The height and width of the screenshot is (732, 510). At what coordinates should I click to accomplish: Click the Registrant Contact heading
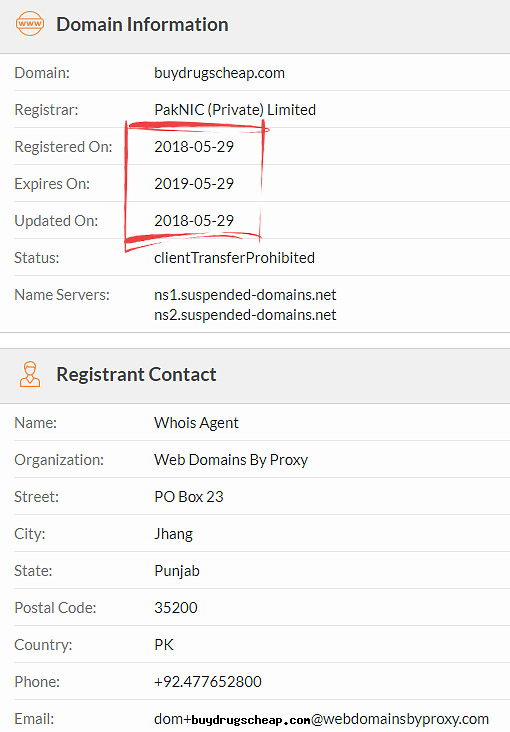(136, 374)
